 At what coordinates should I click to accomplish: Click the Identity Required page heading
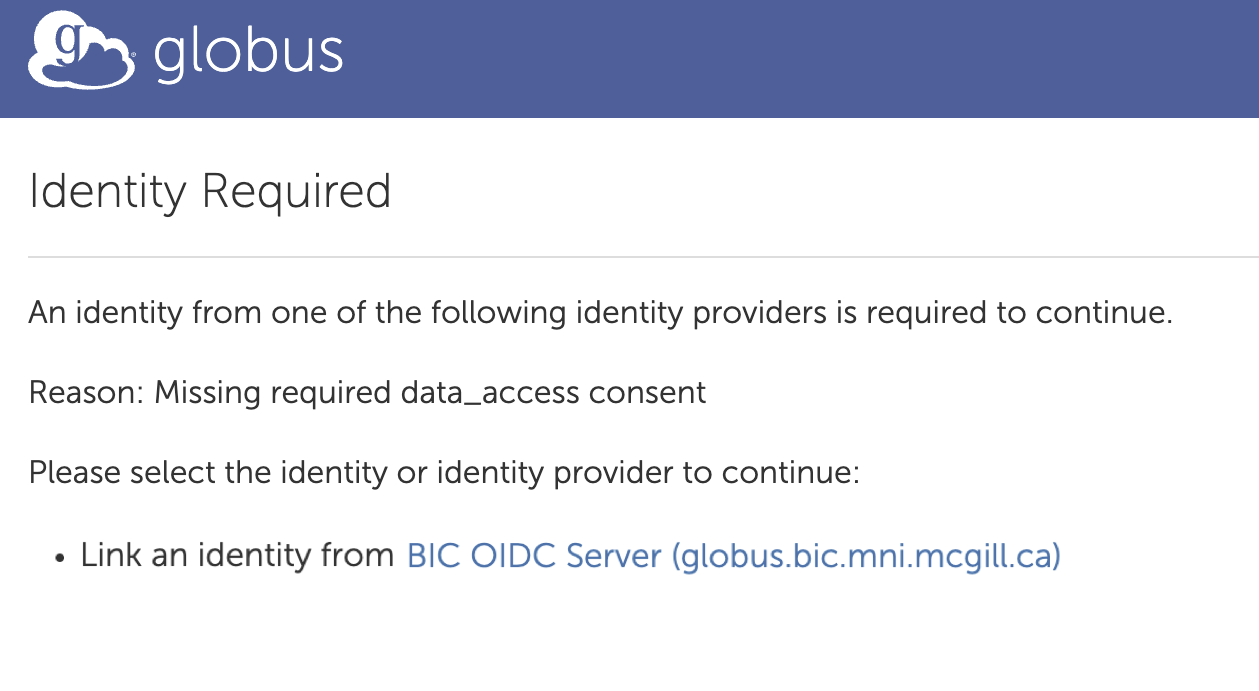[x=210, y=191]
